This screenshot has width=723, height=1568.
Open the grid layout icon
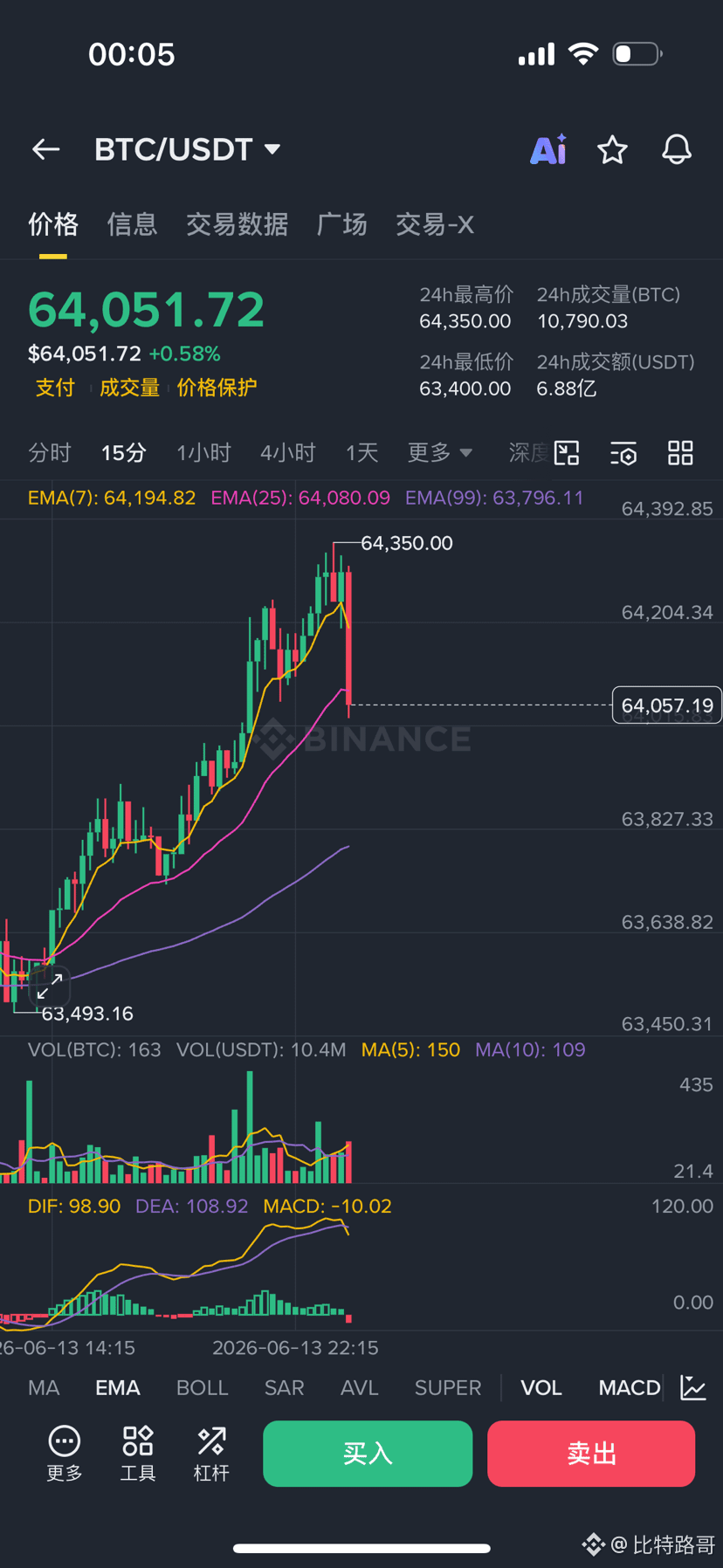[680, 452]
